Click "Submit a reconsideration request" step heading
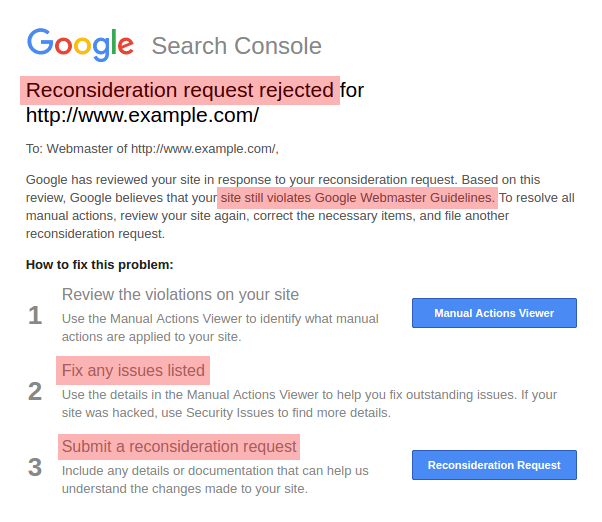This screenshot has height=522, width=602. point(179,446)
